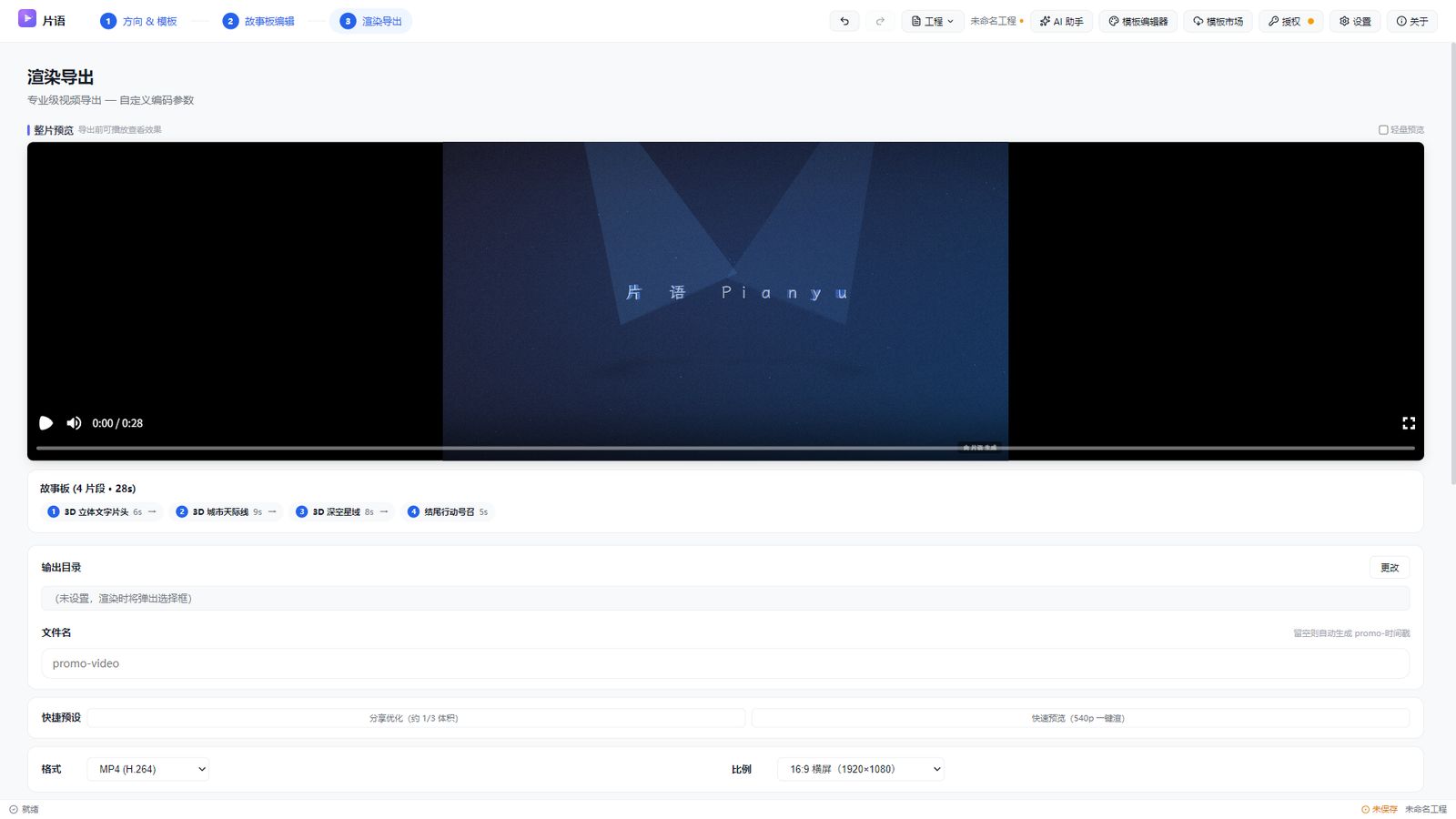Viewport: 1456px width, 819px height.
Task: Open the 格式 MP4 (H.264) dropdown
Action: tap(148, 769)
